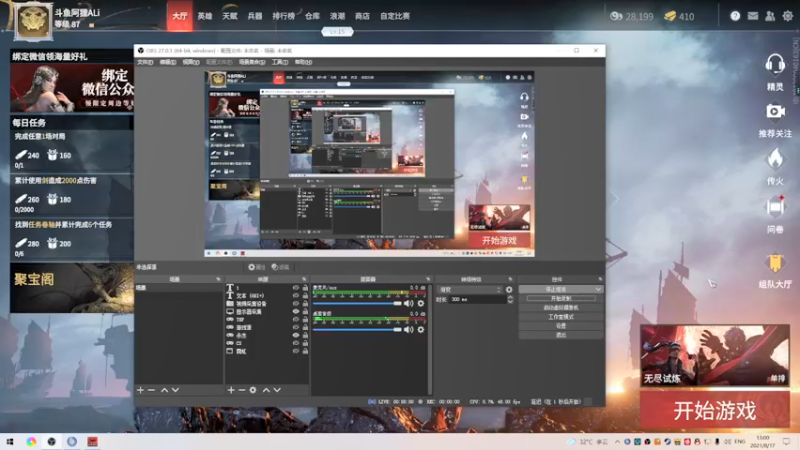Open desktop audio track settings gear
The image size is (800, 450).
click(421, 330)
